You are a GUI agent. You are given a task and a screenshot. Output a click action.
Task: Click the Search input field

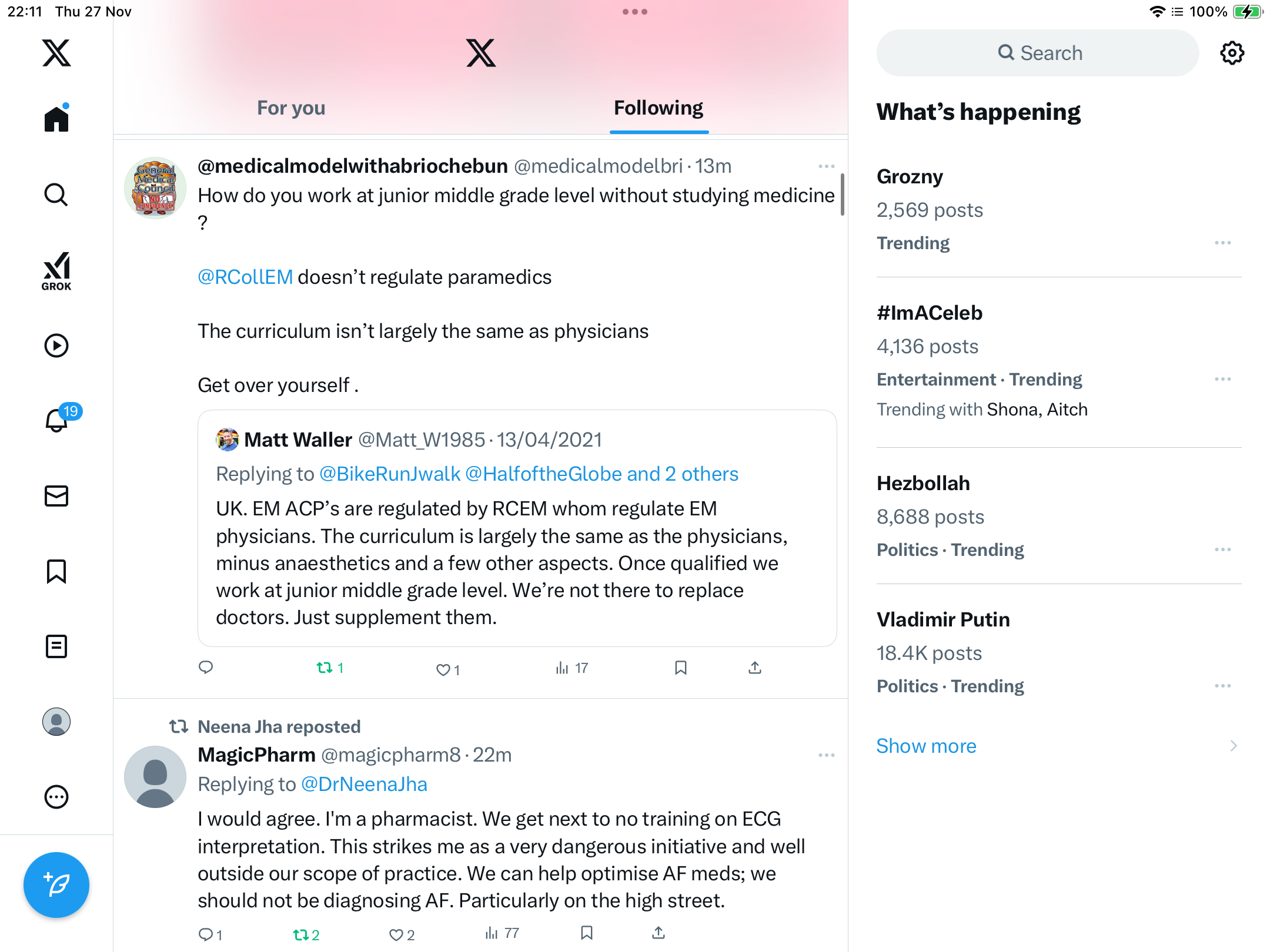pyautogui.click(x=1038, y=53)
